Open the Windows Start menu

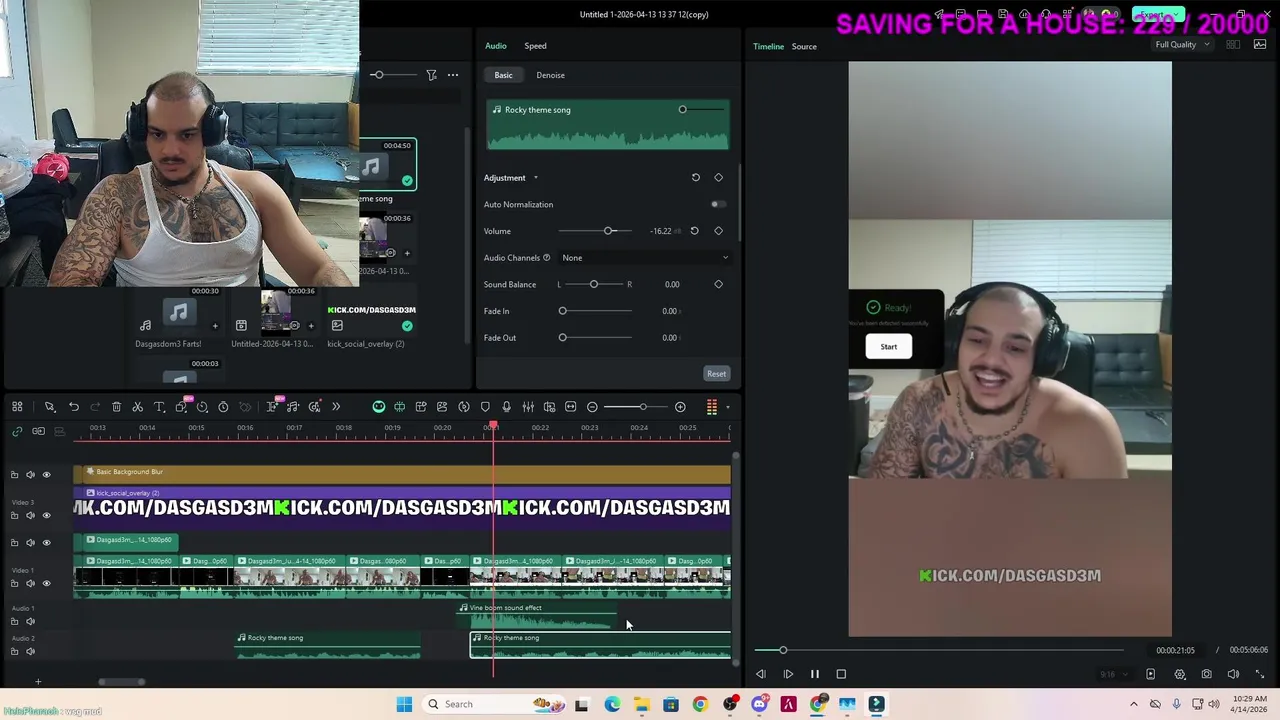(x=404, y=704)
